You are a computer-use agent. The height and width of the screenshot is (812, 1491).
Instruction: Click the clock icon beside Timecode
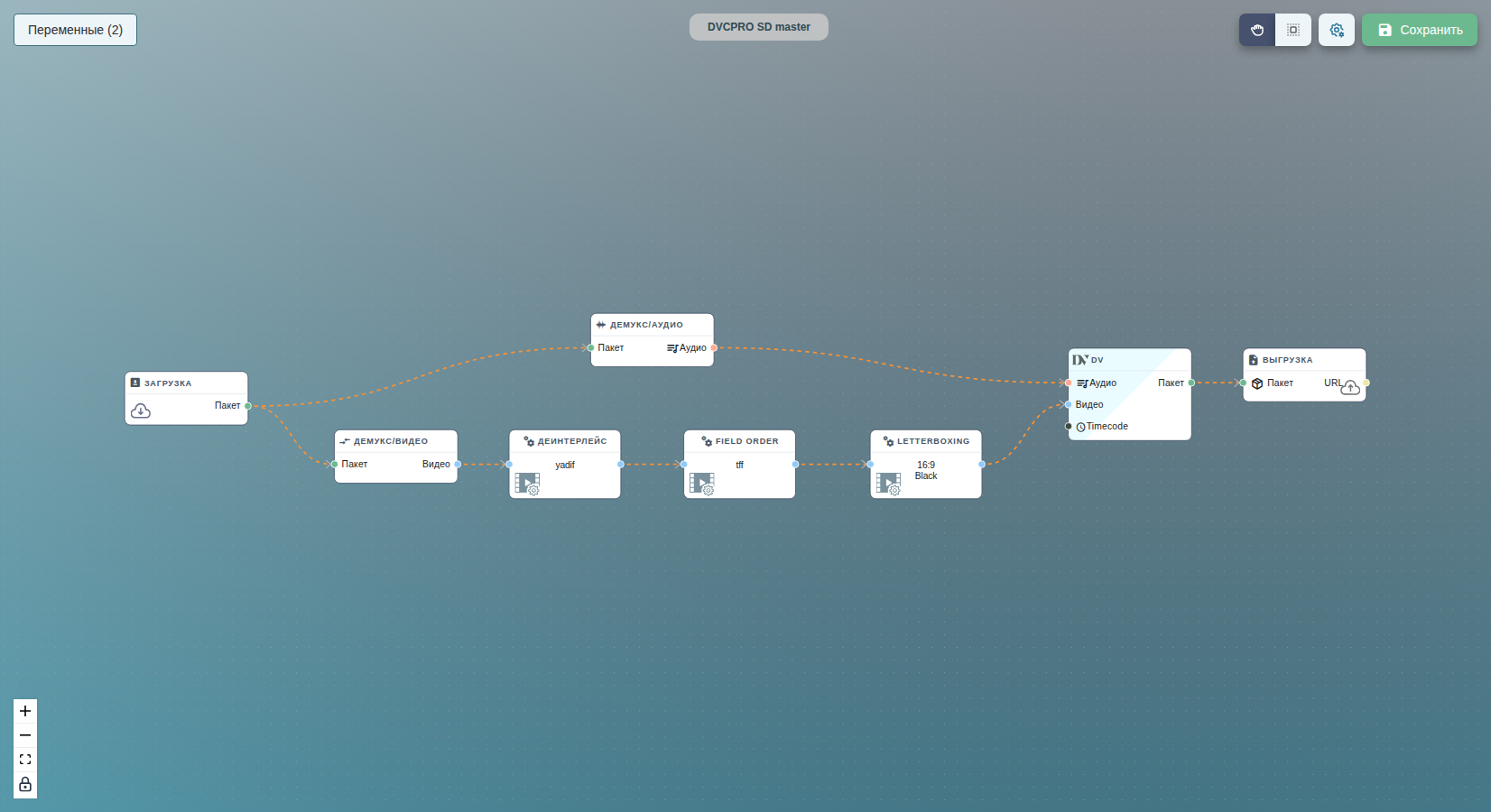(1080, 427)
